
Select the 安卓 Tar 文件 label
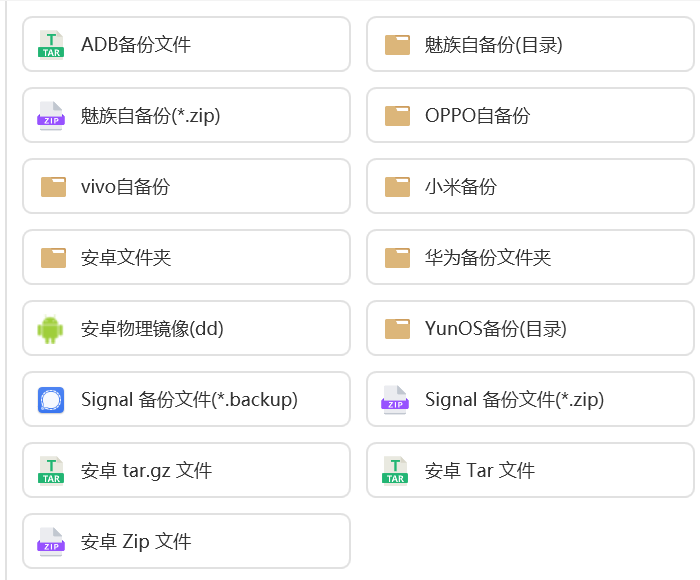click(x=479, y=471)
